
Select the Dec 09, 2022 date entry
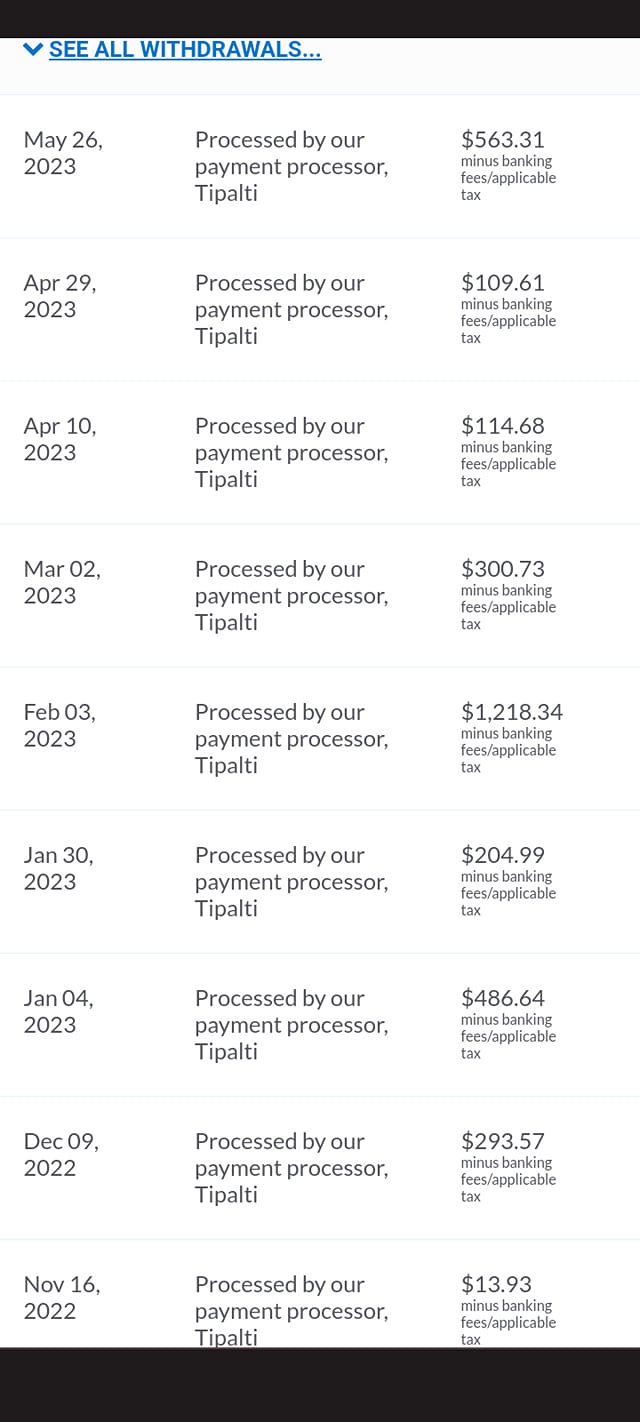coord(61,1154)
